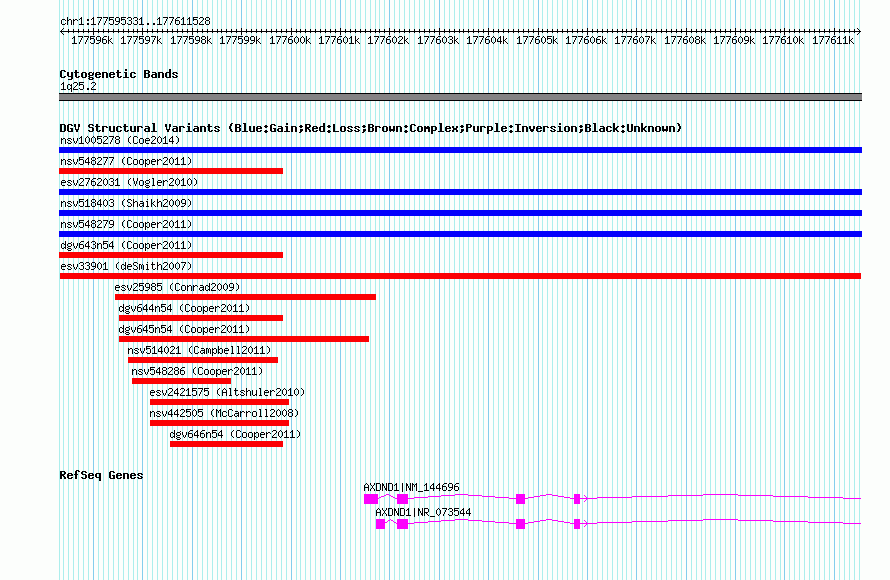Select the red esv25985 loss bar
The height and width of the screenshot is (580, 890).
tap(245, 297)
